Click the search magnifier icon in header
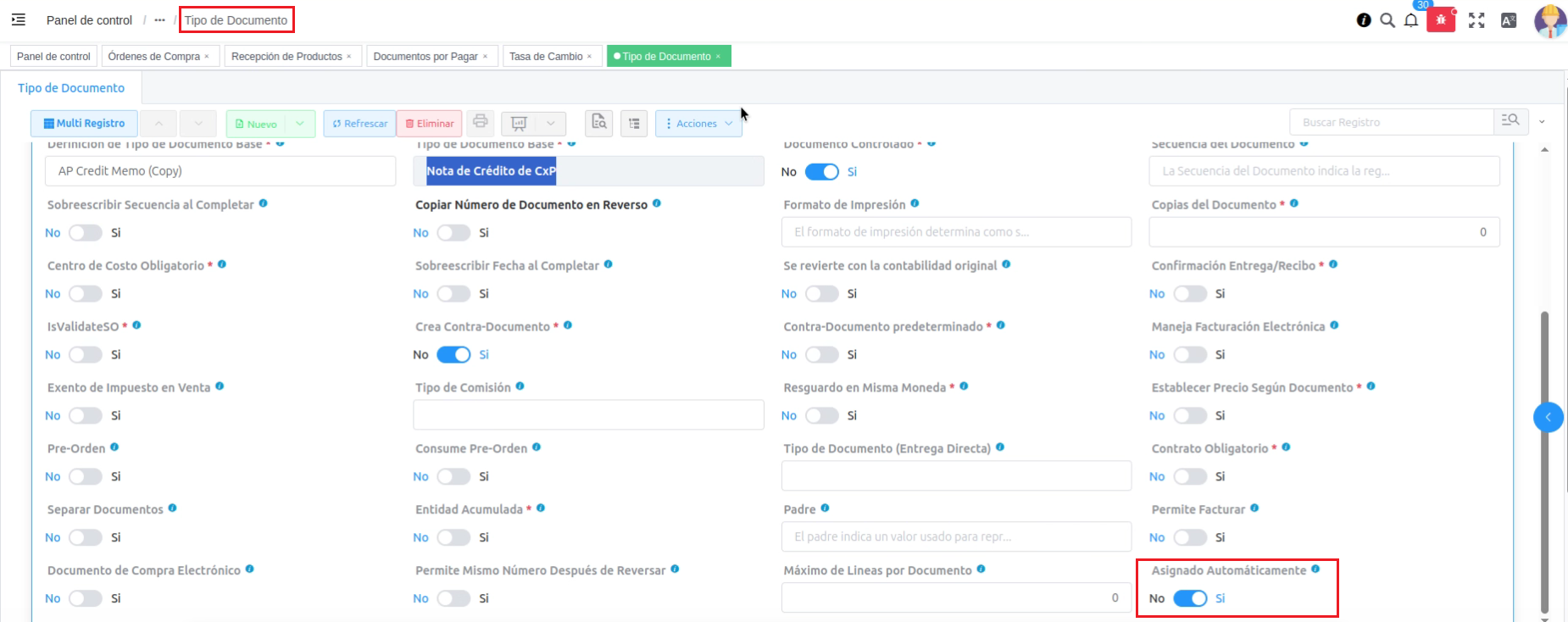Image resolution: width=1568 pixels, height=622 pixels. 1387,20
